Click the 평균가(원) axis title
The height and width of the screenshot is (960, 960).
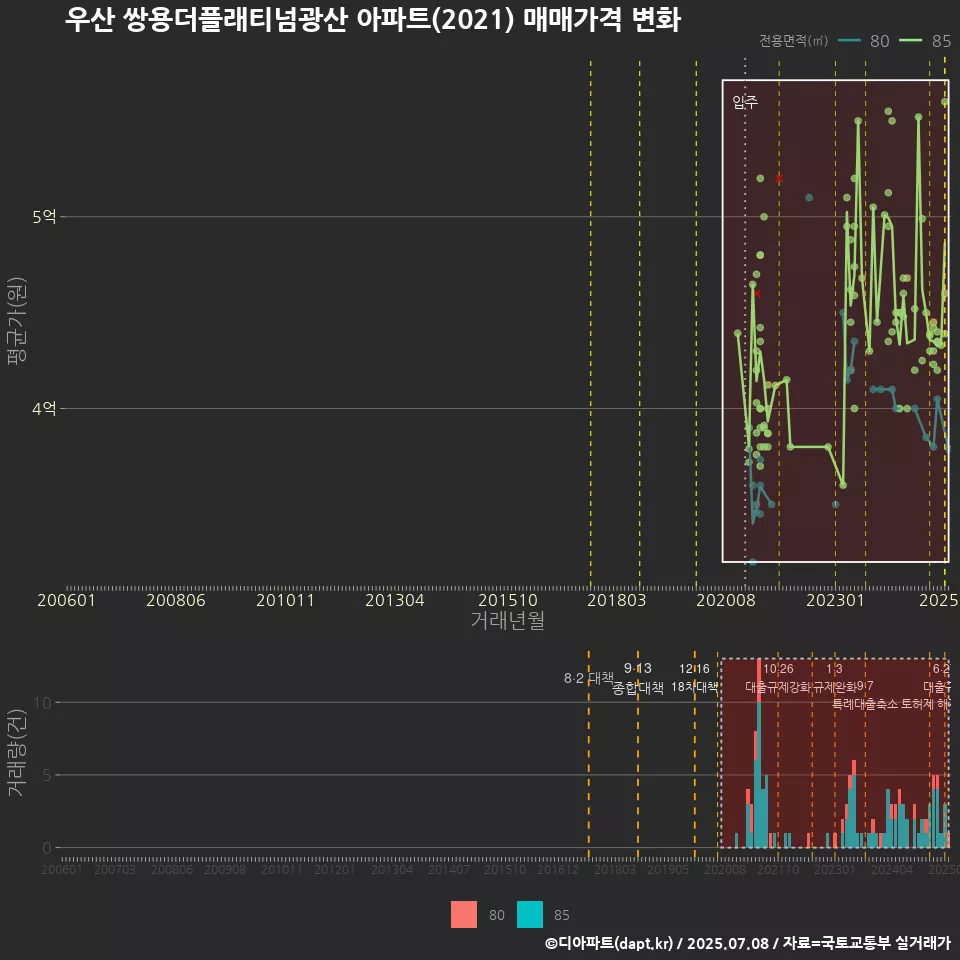(17, 321)
